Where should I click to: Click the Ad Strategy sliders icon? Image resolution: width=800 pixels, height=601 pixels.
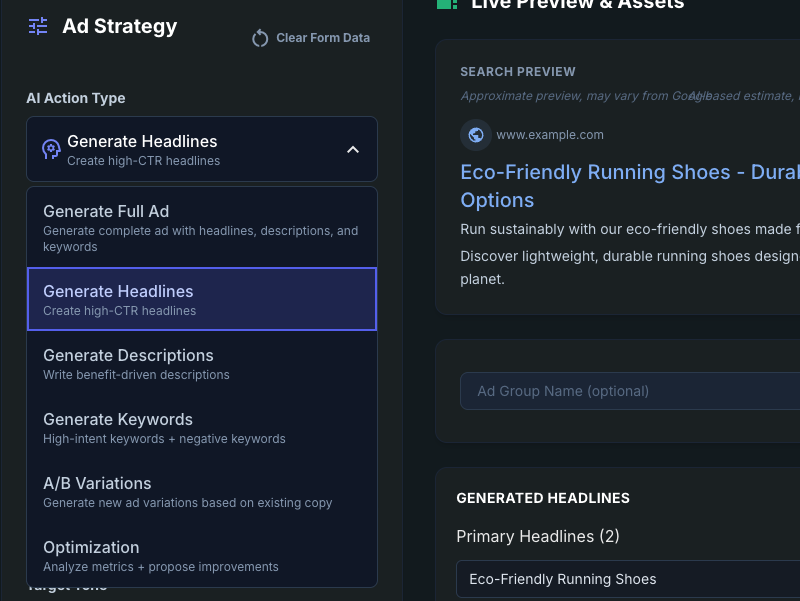point(37,26)
